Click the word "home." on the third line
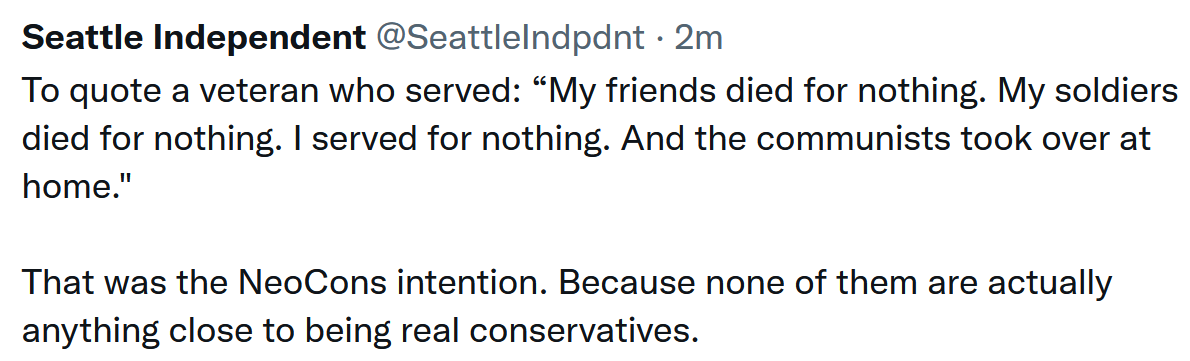The height and width of the screenshot is (361, 1190). [x=70, y=188]
